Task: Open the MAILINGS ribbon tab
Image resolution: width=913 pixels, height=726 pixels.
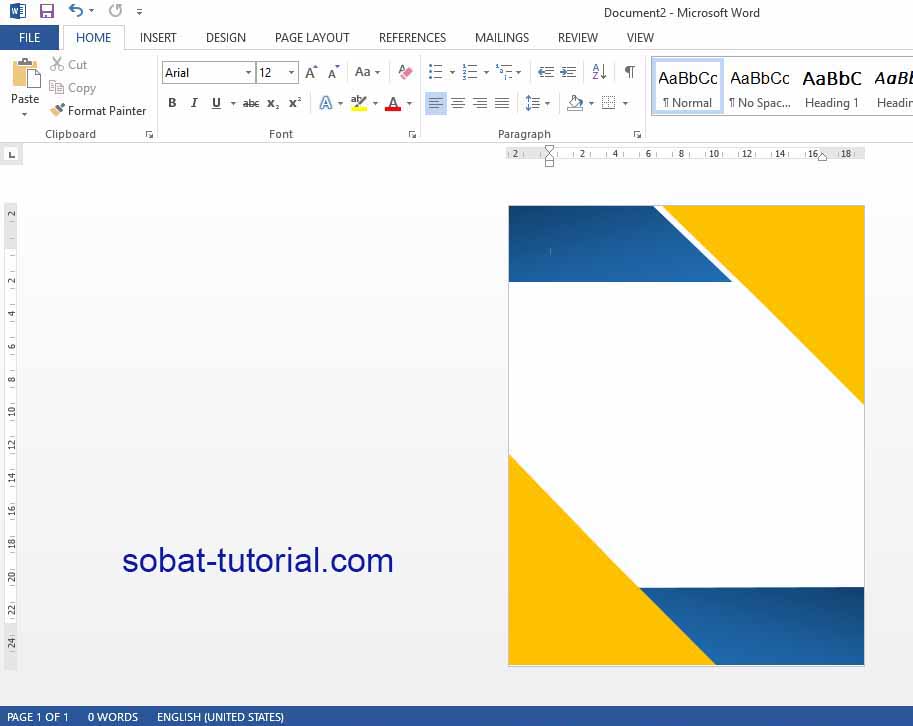Action: pos(501,37)
